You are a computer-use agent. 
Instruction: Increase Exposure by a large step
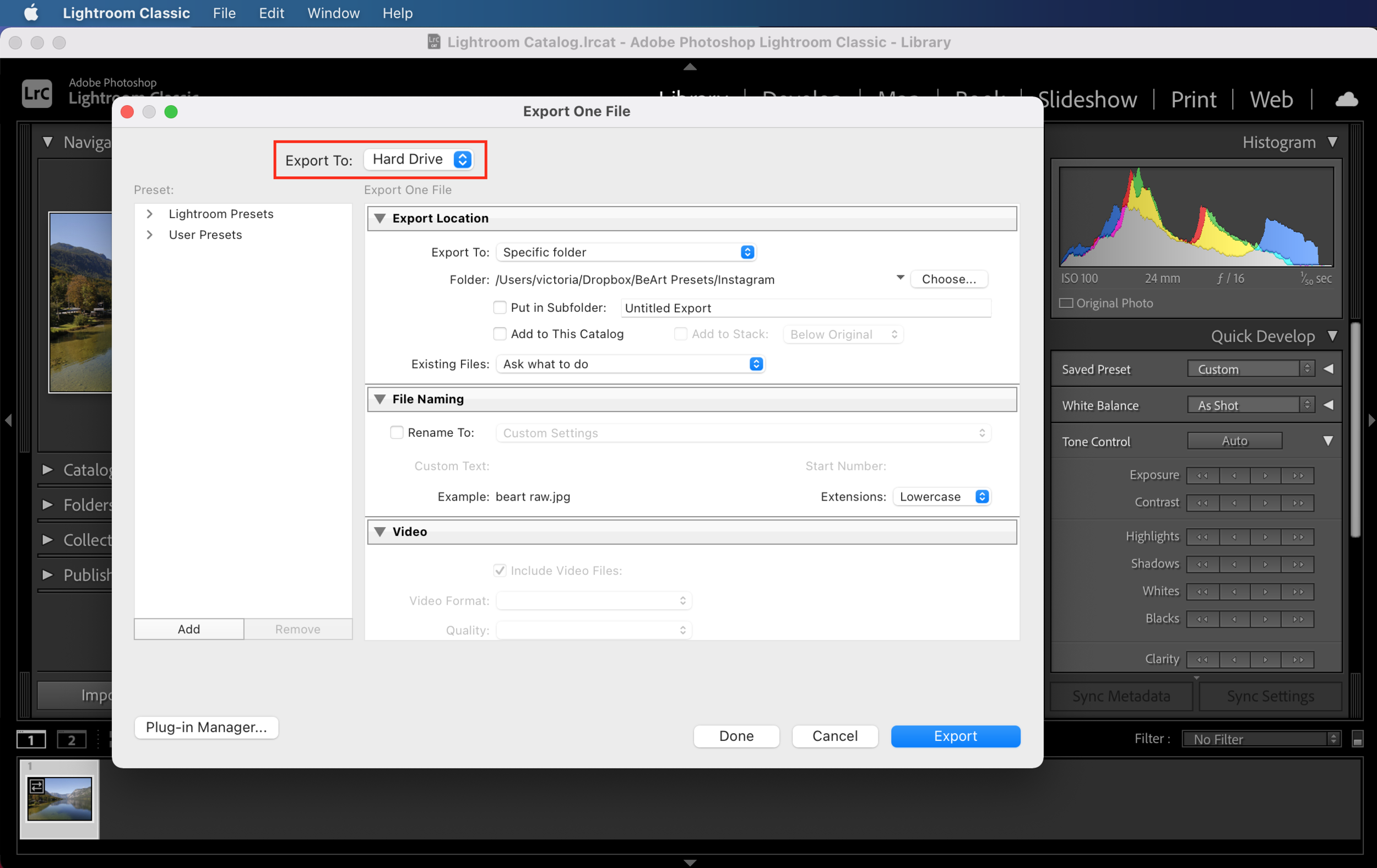[x=1298, y=475]
